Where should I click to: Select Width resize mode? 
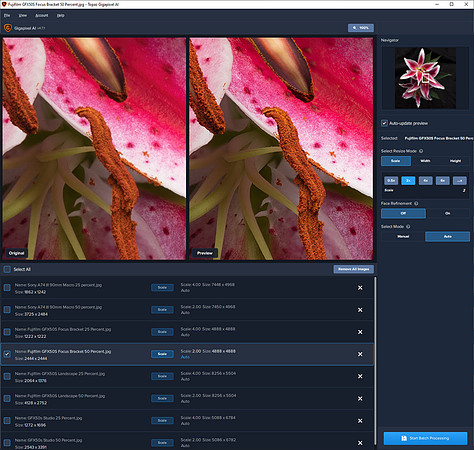[x=425, y=161]
